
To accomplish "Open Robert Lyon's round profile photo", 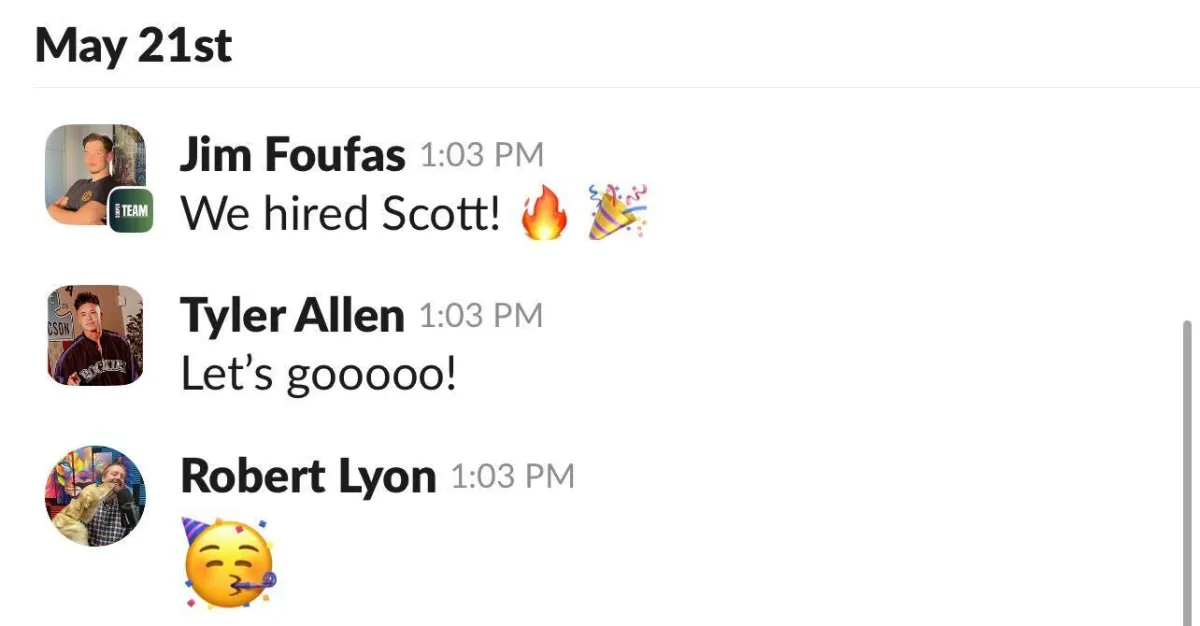I will click(96, 496).
